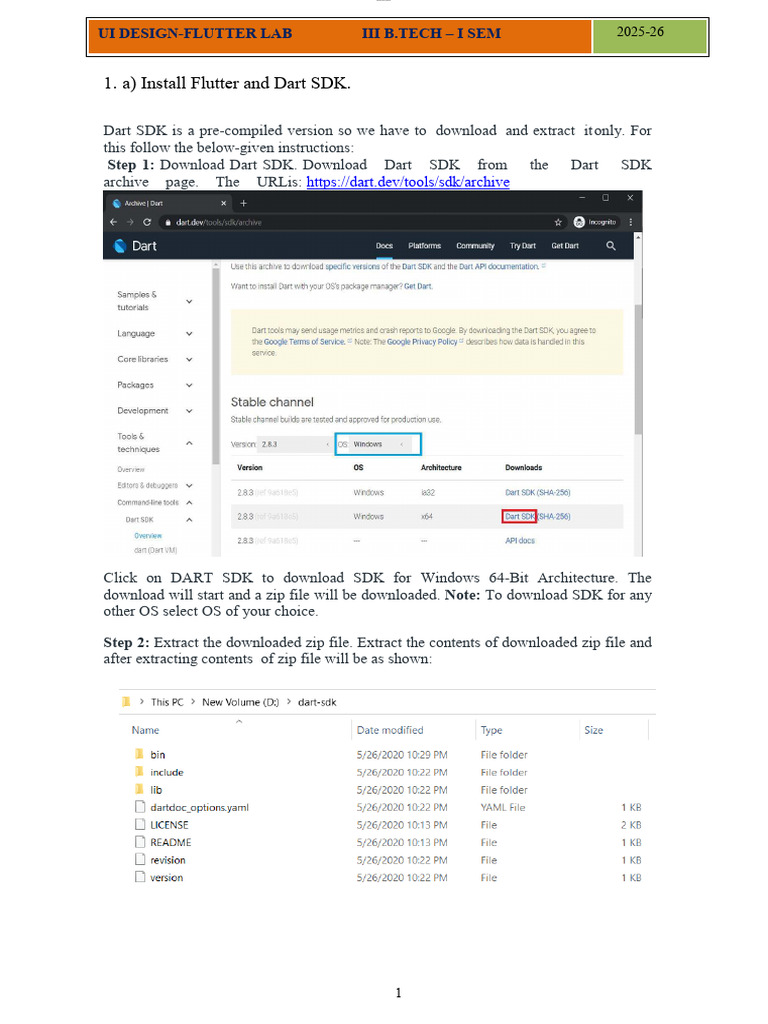Minimize the browser window
768x1024 pixels.
[581, 197]
